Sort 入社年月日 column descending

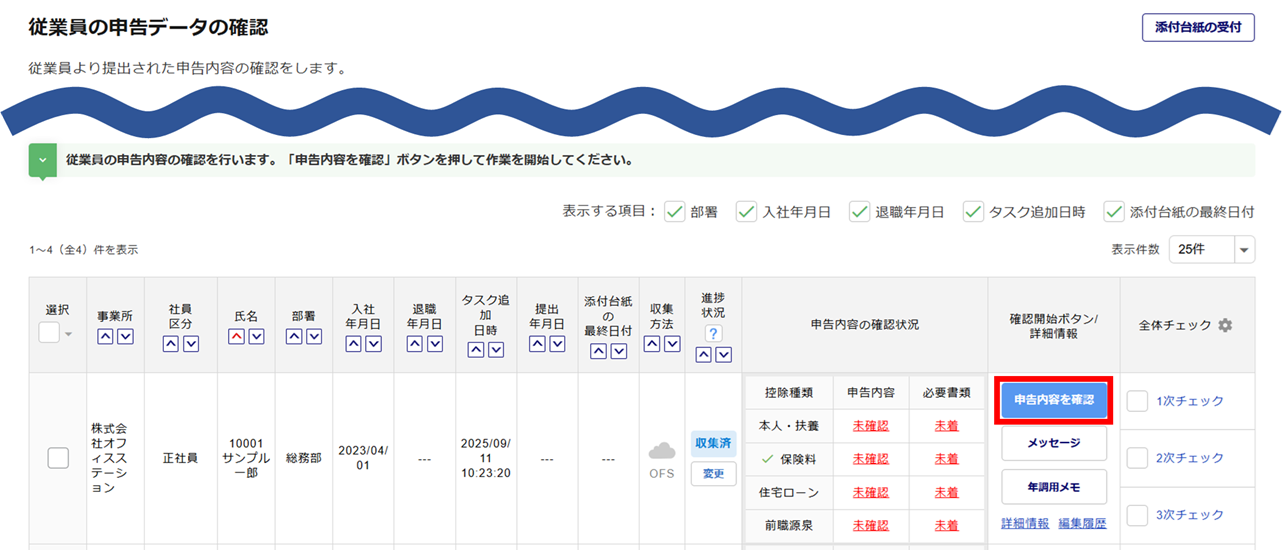click(x=374, y=344)
